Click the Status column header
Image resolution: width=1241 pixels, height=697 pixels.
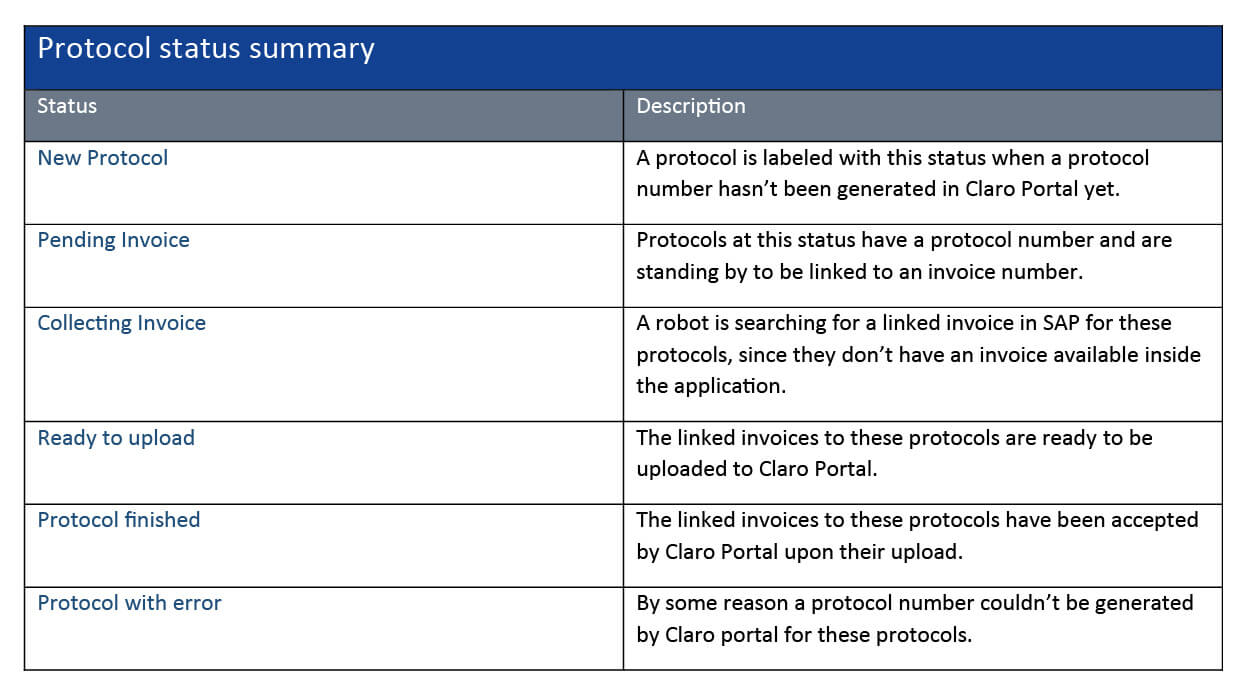[67, 106]
